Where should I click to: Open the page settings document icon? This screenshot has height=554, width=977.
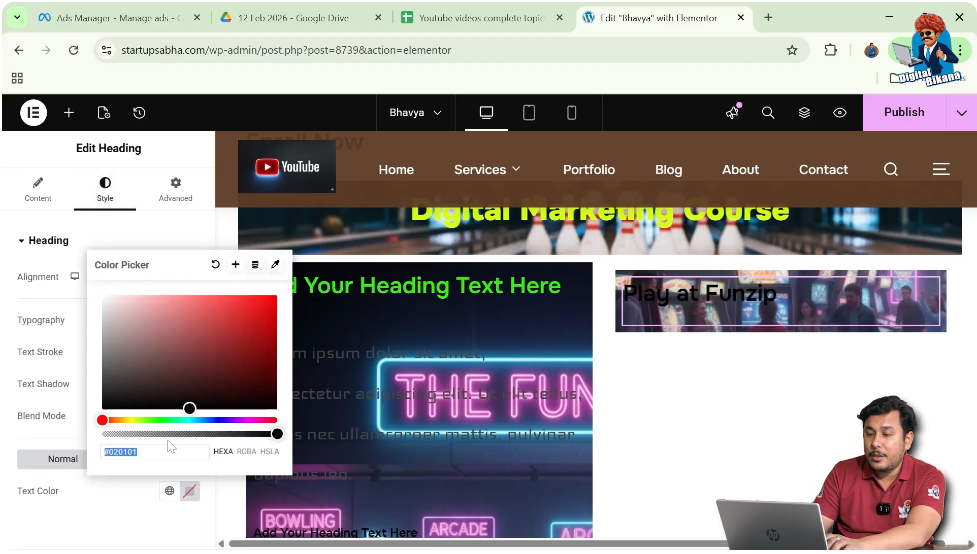point(103,113)
